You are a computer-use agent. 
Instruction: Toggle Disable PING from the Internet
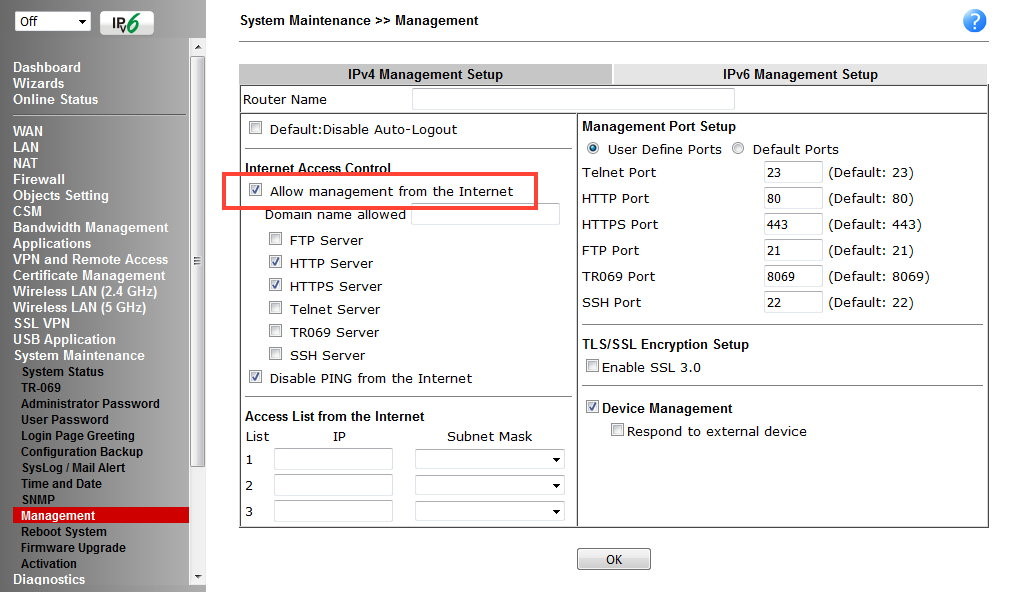point(256,378)
